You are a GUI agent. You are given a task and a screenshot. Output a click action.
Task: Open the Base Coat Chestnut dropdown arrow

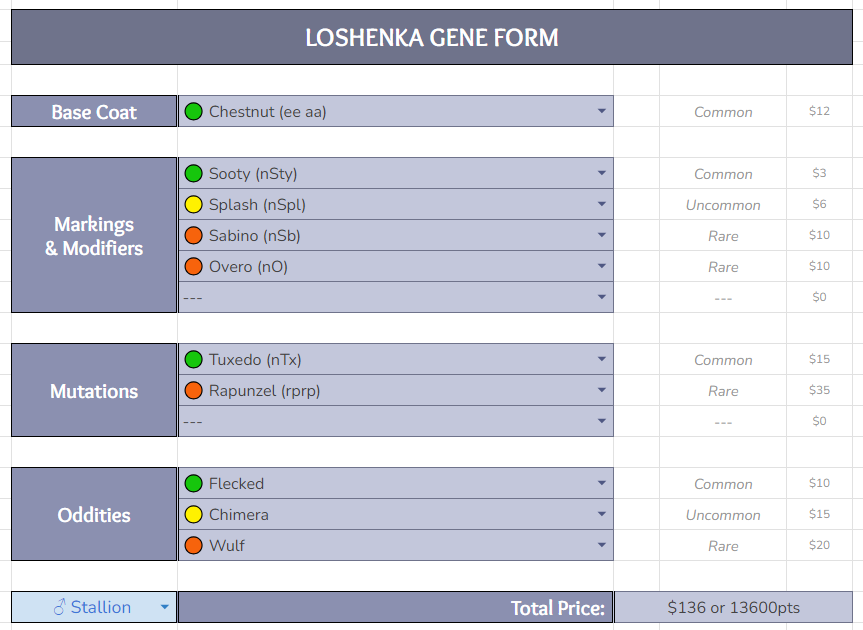602,111
